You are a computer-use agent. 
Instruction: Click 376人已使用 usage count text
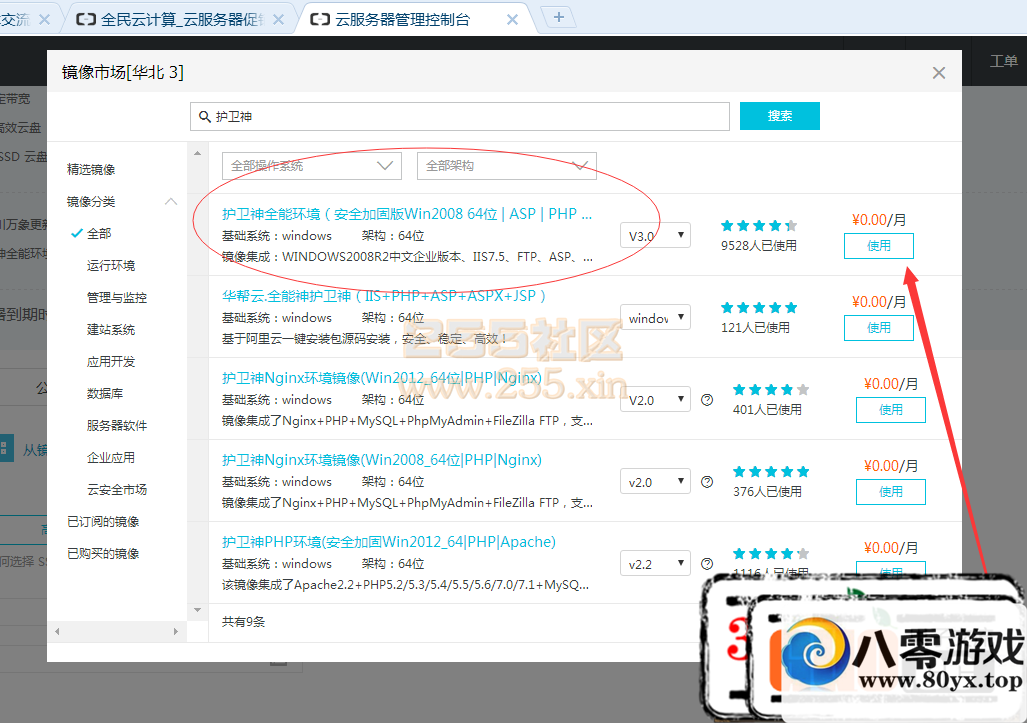click(767, 492)
